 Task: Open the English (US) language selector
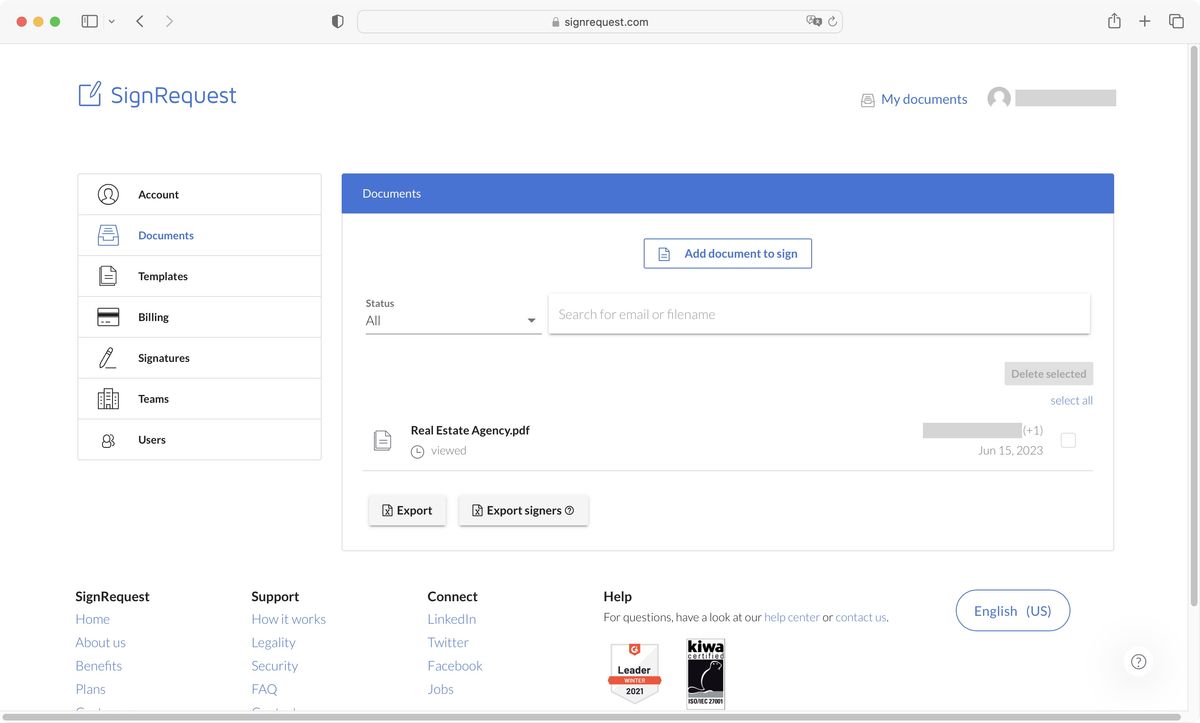pyautogui.click(x=1012, y=611)
